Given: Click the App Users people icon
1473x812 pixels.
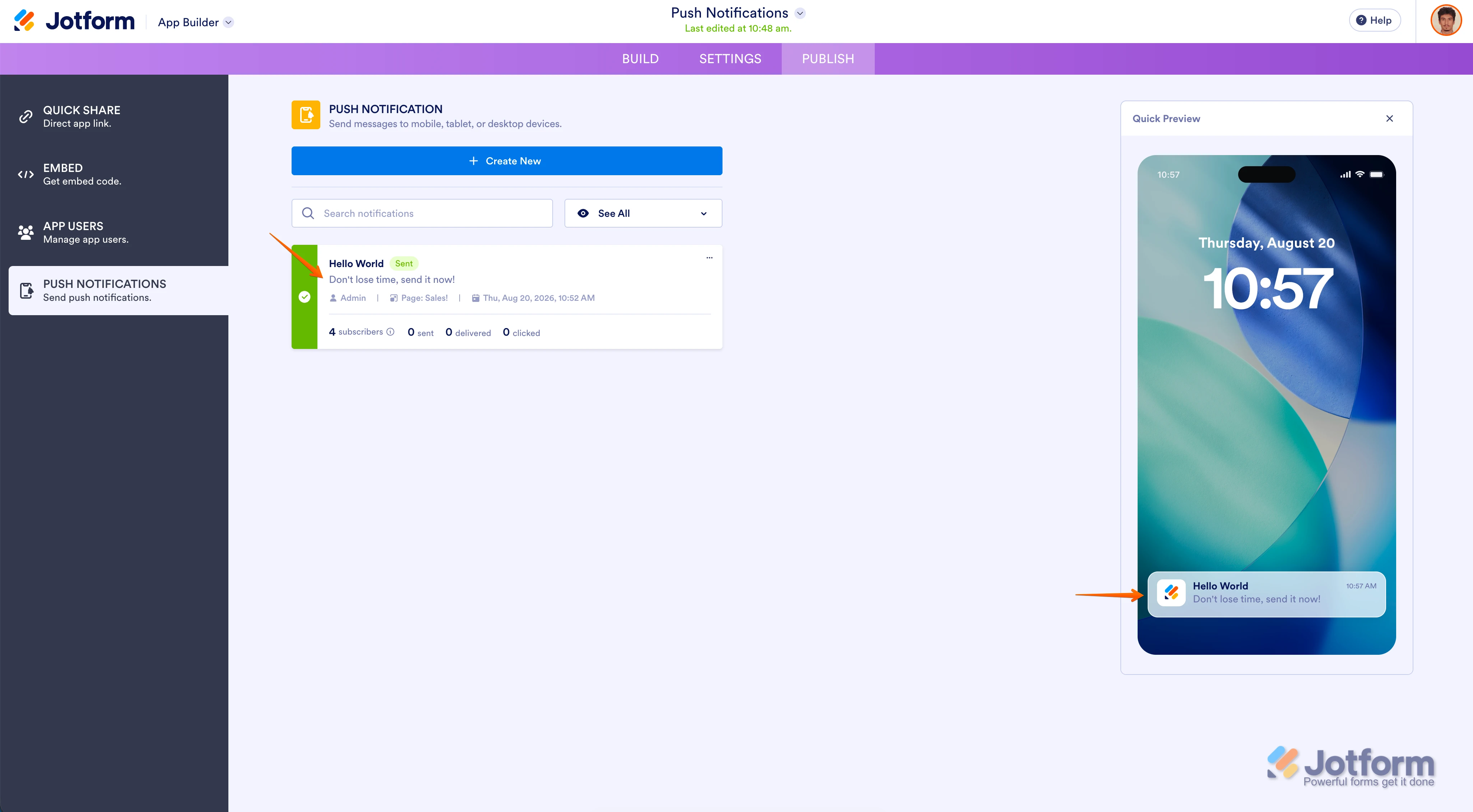Looking at the screenshot, I should [x=26, y=233].
